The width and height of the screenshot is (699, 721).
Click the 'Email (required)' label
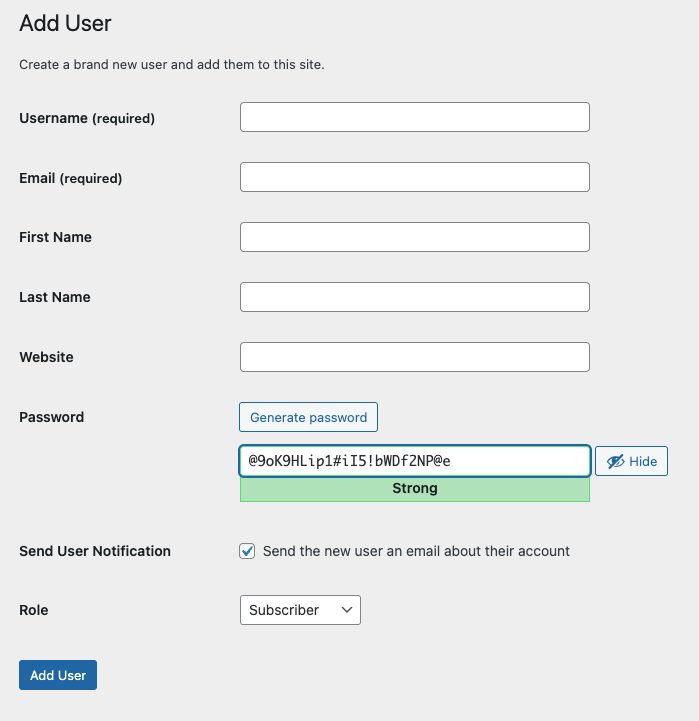click(x=71, y=178)
